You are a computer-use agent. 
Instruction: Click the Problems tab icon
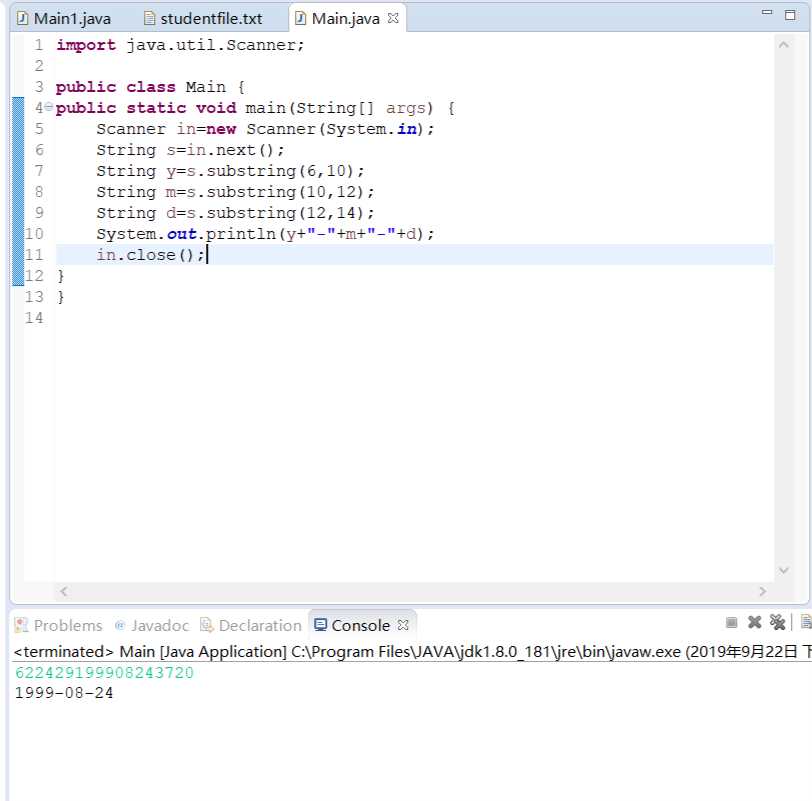point(21,625)
